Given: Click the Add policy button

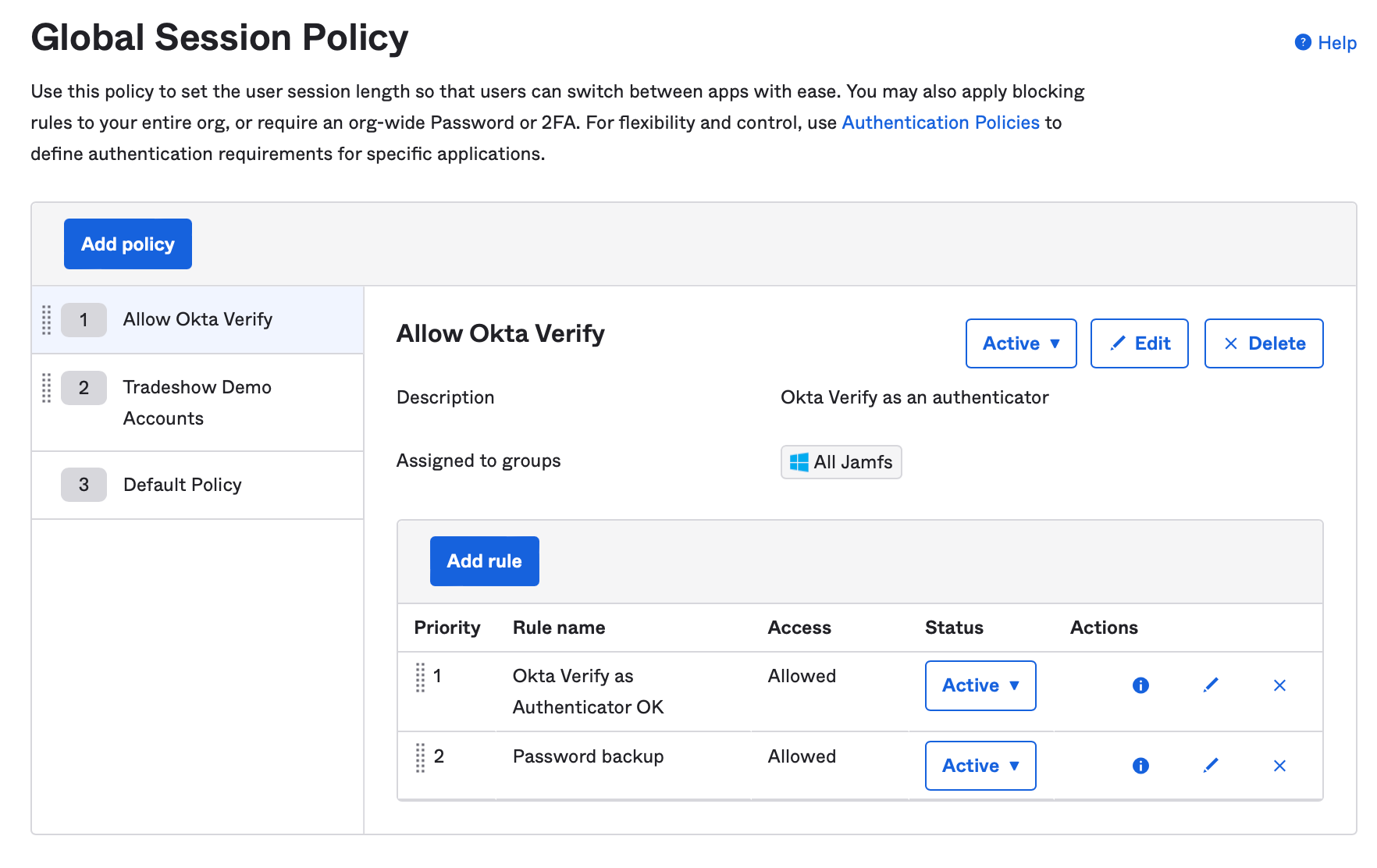Looking at the screenshot, I should (x=128, y=244).
